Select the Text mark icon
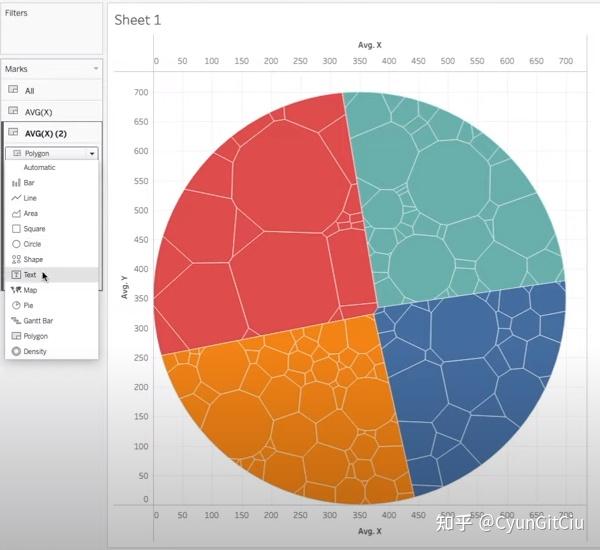This screenshot has width=600, height=550. [x=16, y=274]
